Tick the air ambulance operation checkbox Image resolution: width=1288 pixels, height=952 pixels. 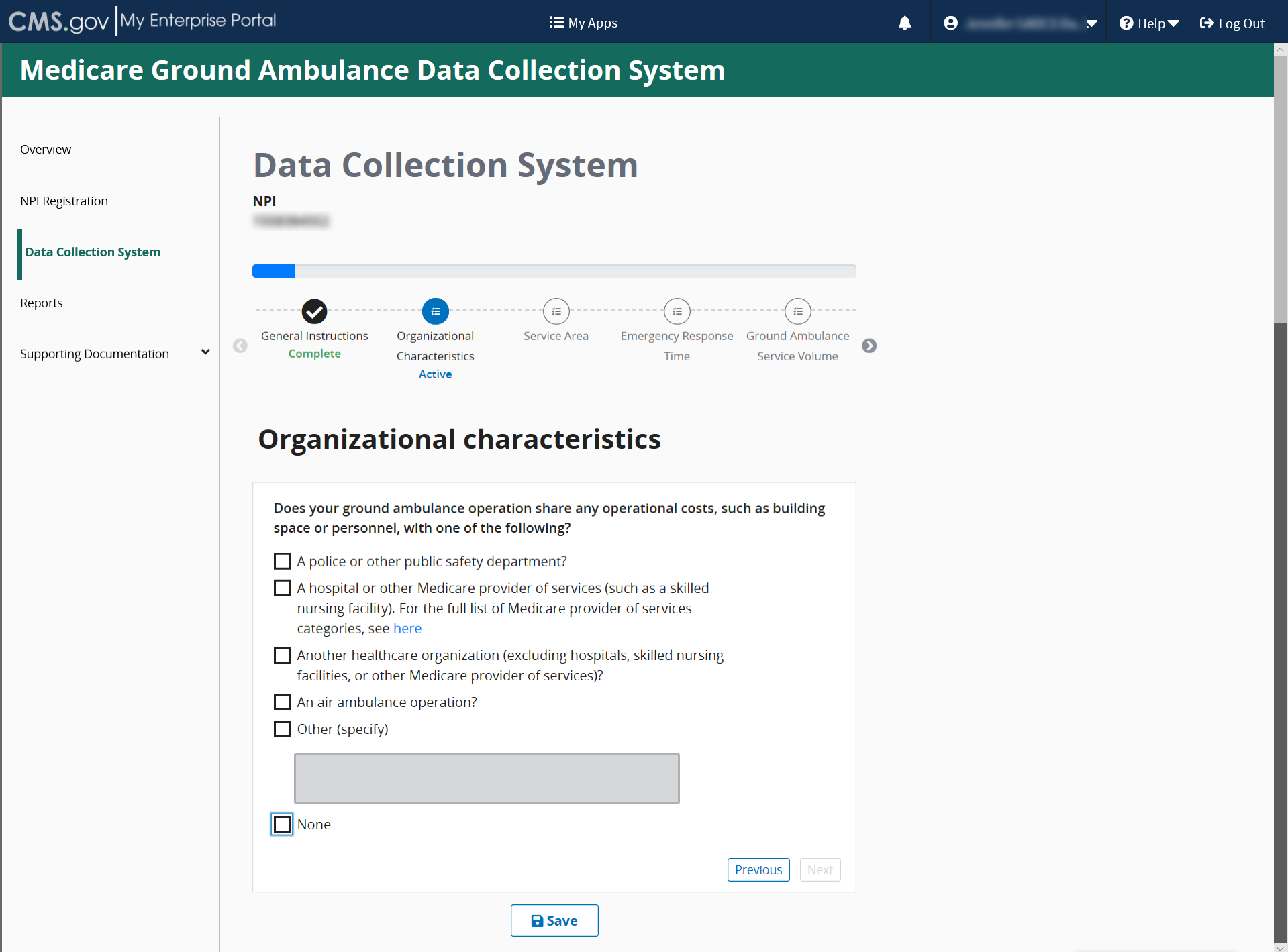click(x=282, y=702)
